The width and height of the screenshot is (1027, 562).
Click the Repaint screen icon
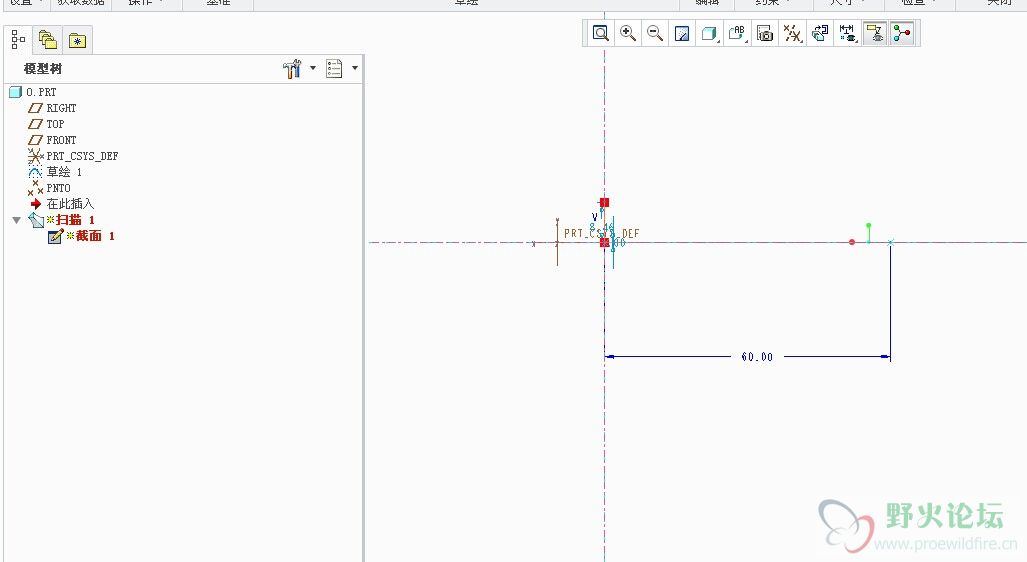pyautogui.click(x=682, y=33)
